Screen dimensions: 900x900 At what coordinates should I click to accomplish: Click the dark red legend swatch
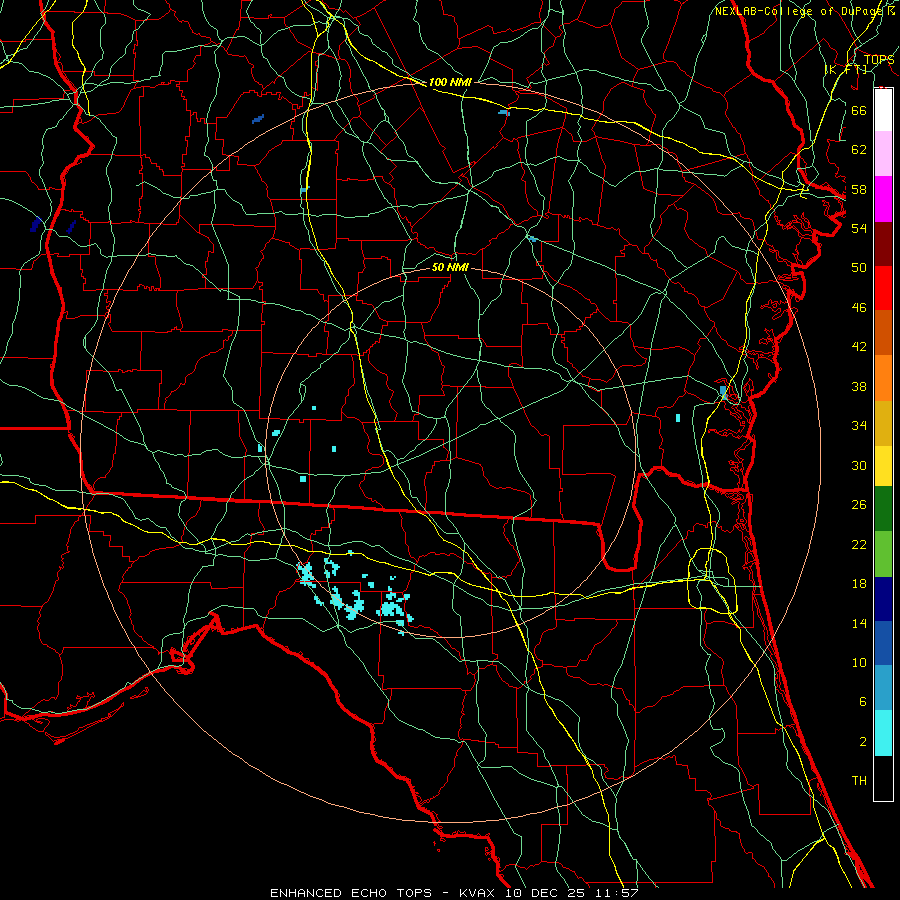pos(883,243)
